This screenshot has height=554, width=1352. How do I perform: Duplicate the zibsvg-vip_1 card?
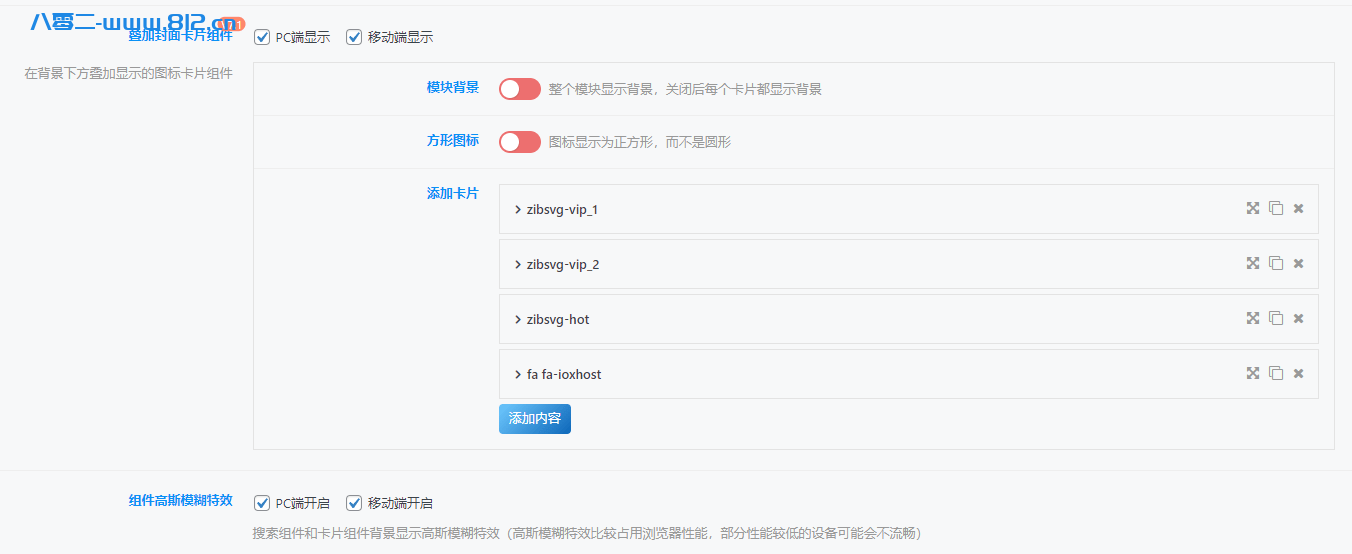[x=1275, y=208]
